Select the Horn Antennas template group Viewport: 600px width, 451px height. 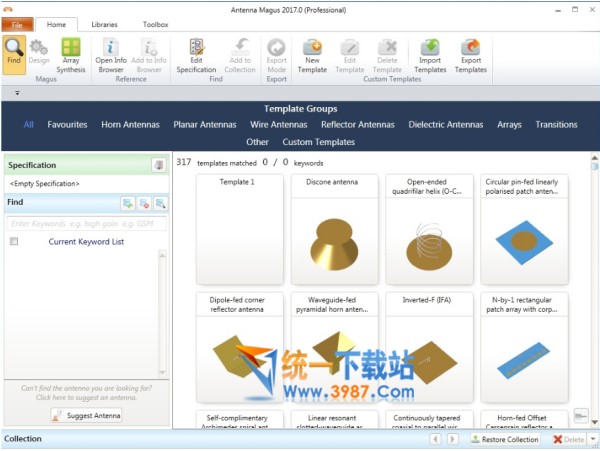(x=131, y=125)
